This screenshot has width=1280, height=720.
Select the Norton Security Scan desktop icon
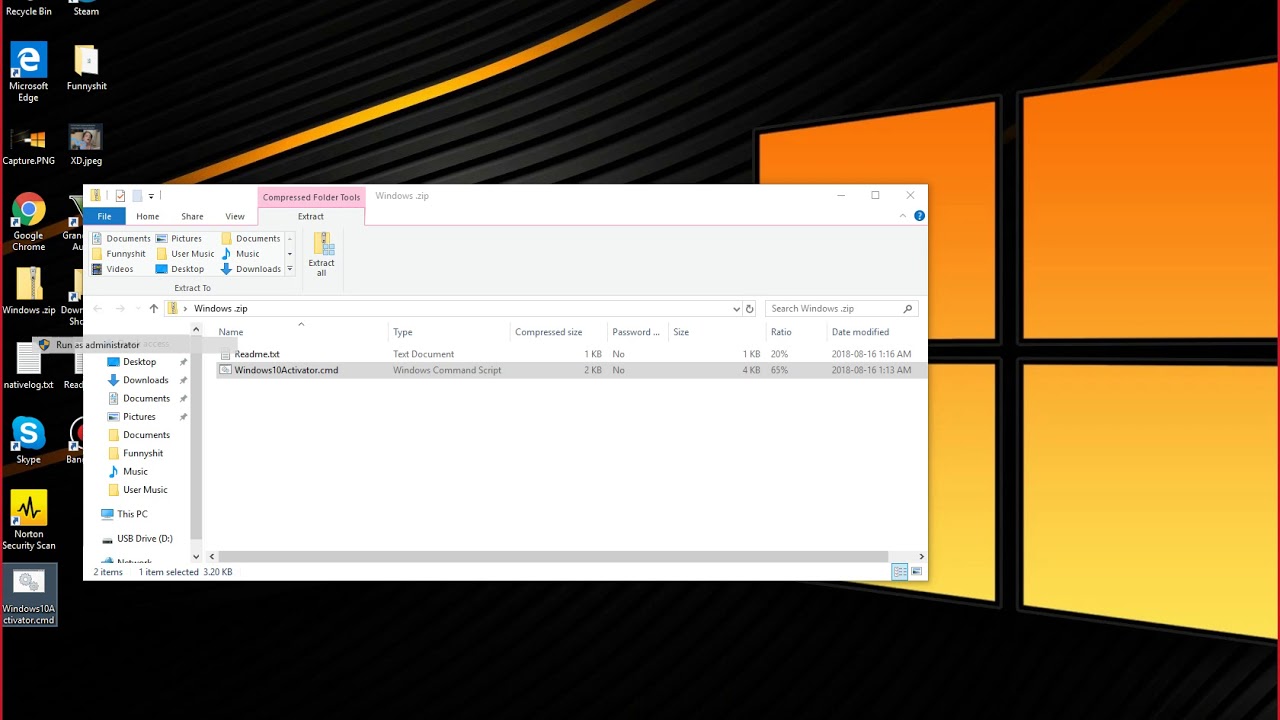click(x=28, y=520)
